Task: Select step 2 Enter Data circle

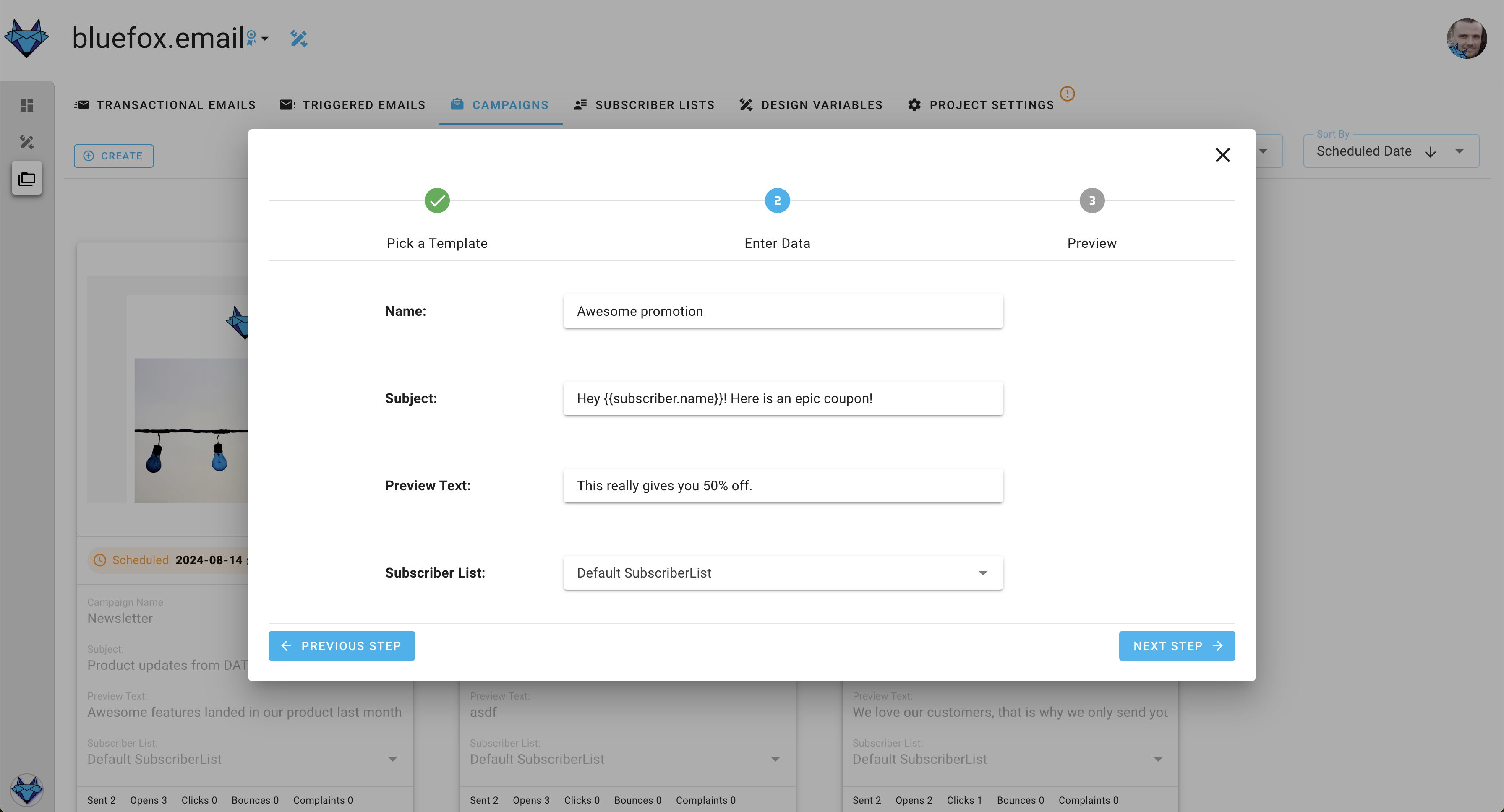Action: click(x=777, y=200)
